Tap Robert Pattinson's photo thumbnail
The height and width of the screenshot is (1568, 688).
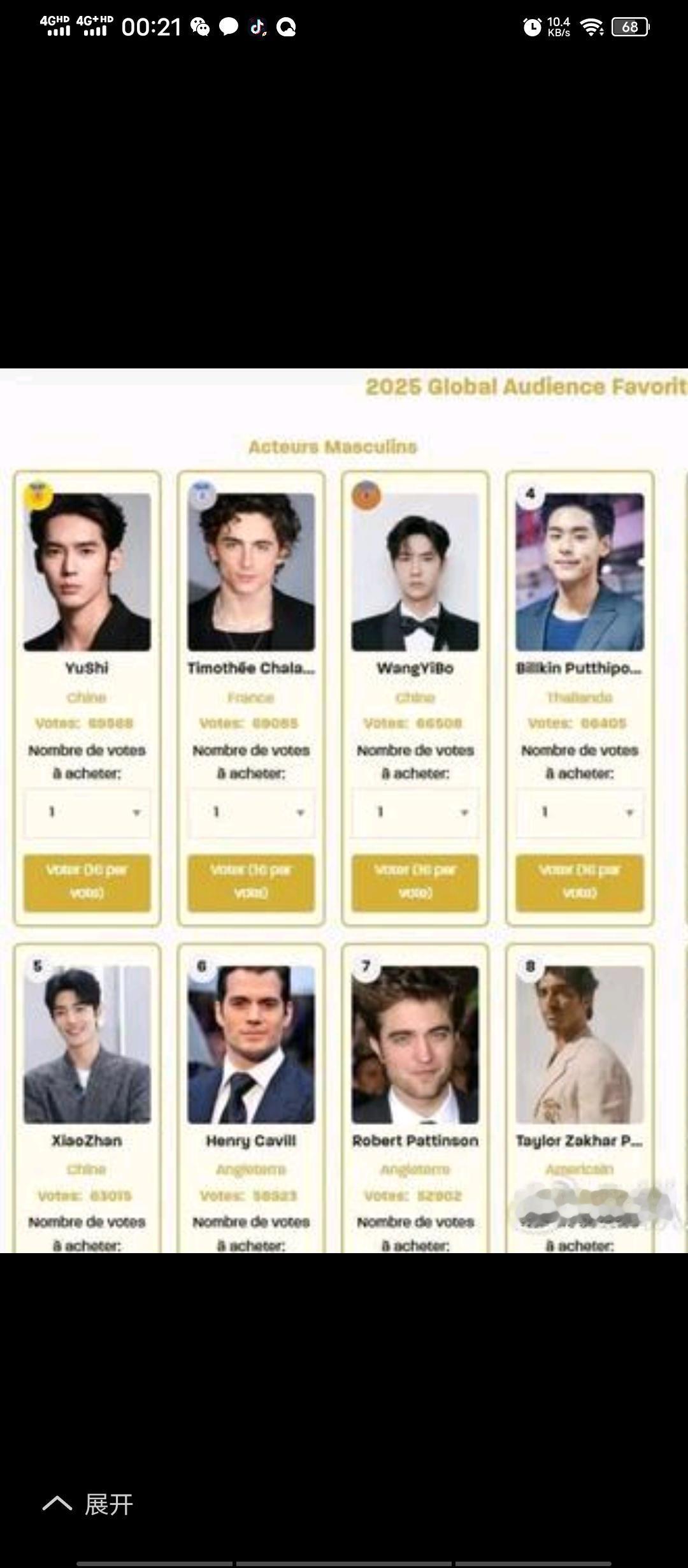415,1044
